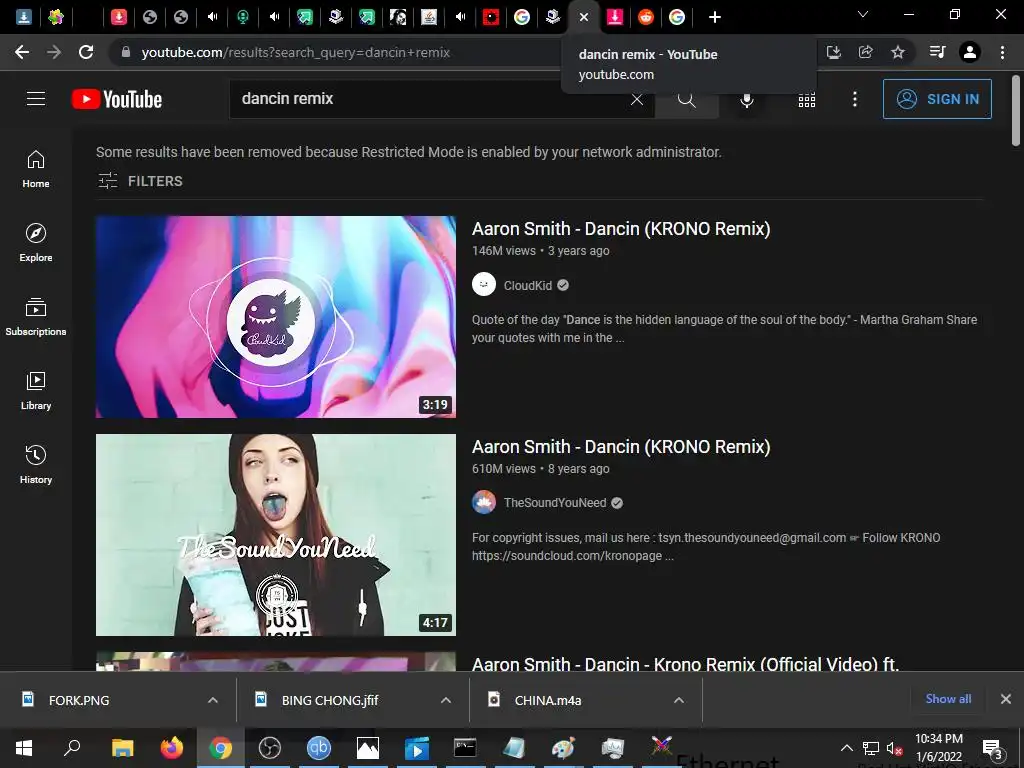Play the TheSoundYouNeed thumbnail video
Screen dimensions: 1024x768
[x=276, y=535]
